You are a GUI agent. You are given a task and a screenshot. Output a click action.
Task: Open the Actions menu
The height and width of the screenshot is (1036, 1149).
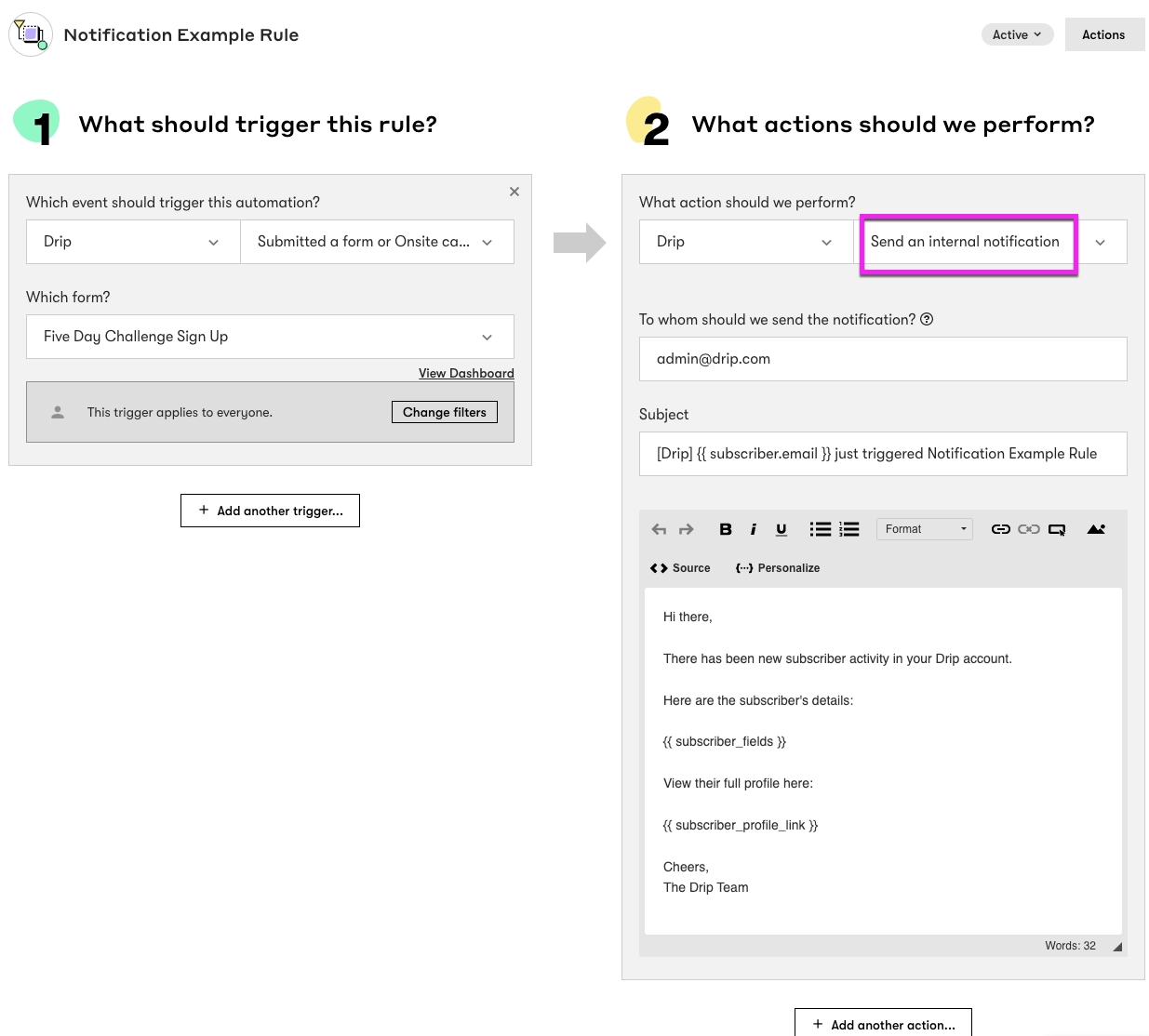(1104, 34)
